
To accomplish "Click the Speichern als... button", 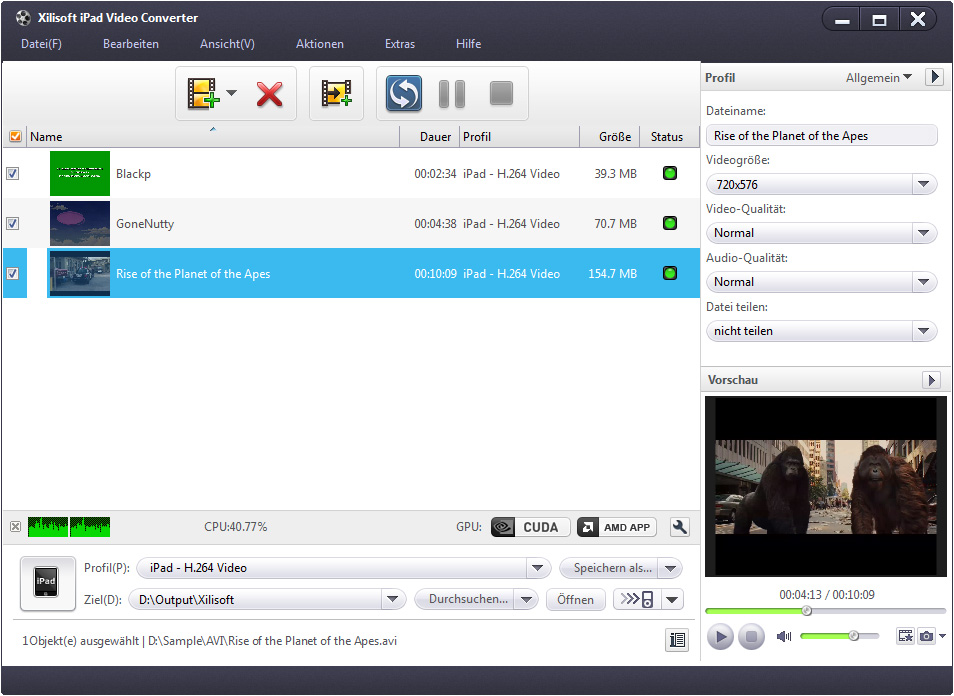I will pyautogui.click(x=610, y=568).
